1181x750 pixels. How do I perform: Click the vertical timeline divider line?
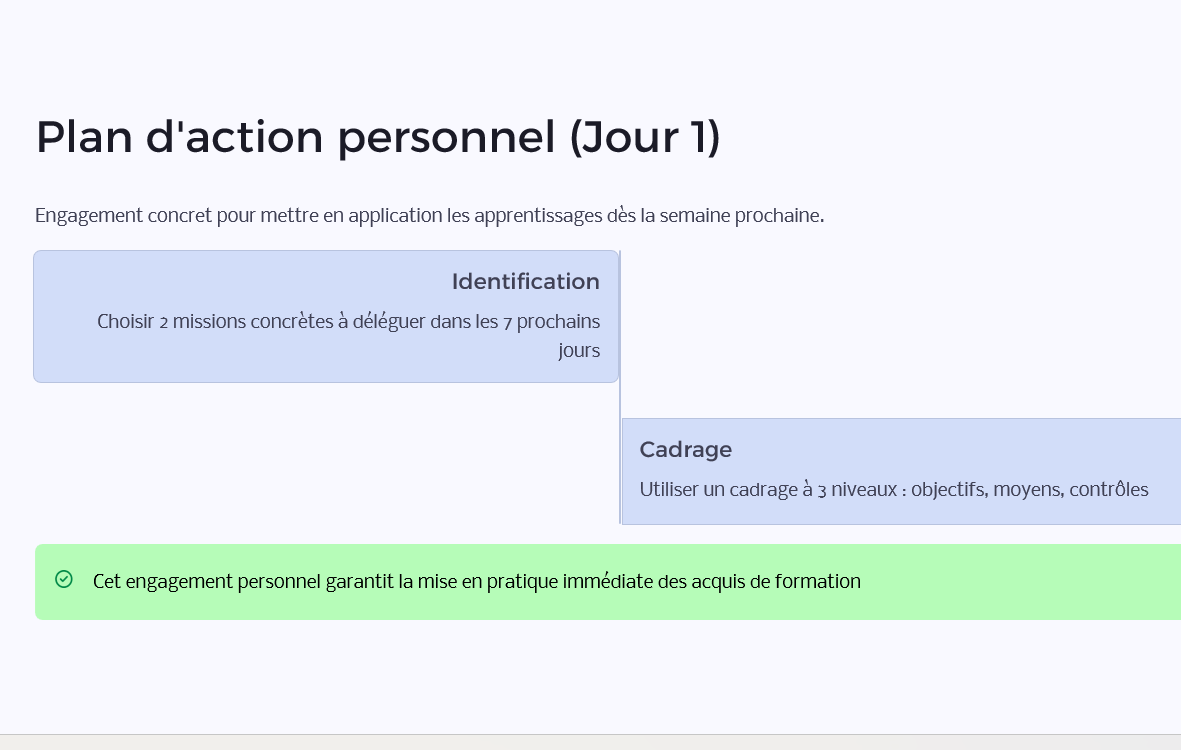click(x=620, y=400)
